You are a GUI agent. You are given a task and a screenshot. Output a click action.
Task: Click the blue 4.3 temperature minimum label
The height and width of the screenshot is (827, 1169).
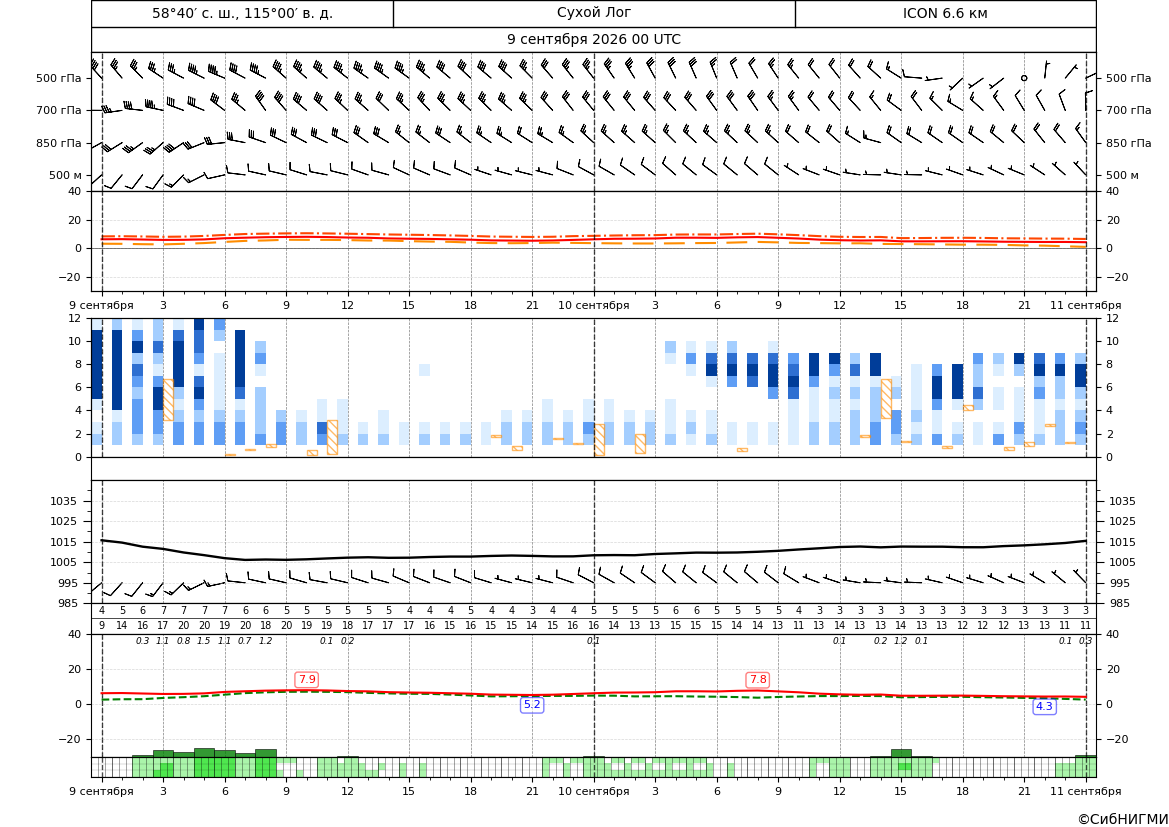click(1044, 706)
